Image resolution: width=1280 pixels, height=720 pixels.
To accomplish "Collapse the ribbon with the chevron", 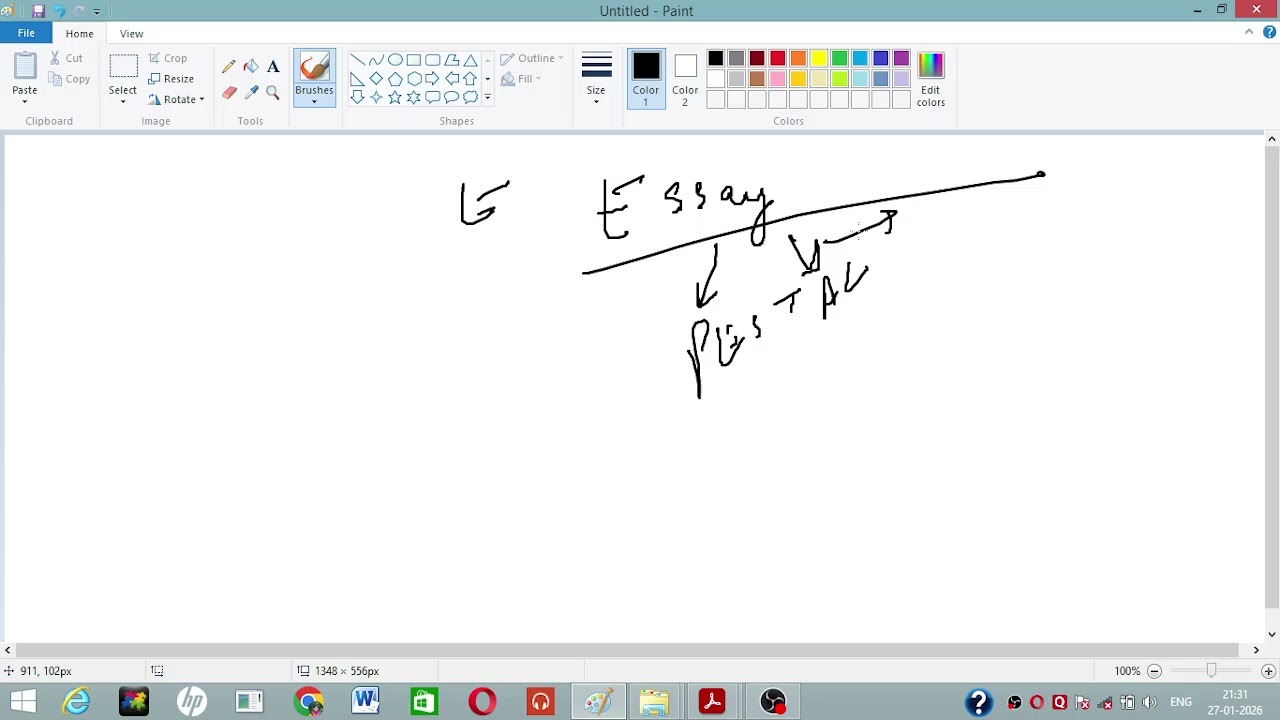I will 1249,32.
